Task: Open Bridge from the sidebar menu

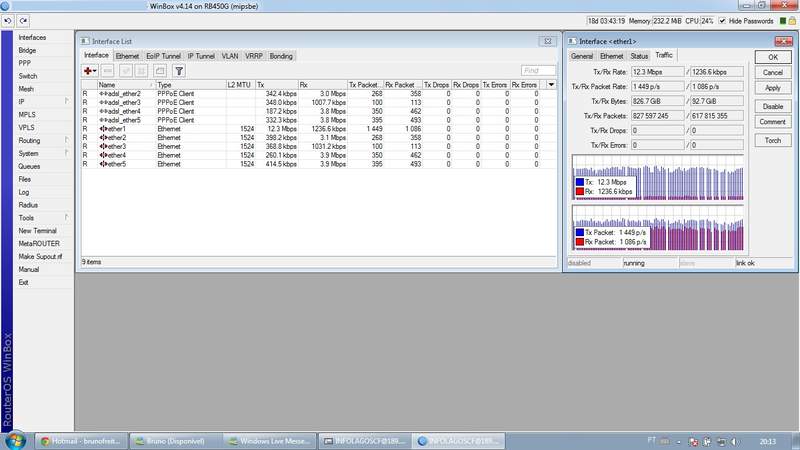Action: click(27, 51)
